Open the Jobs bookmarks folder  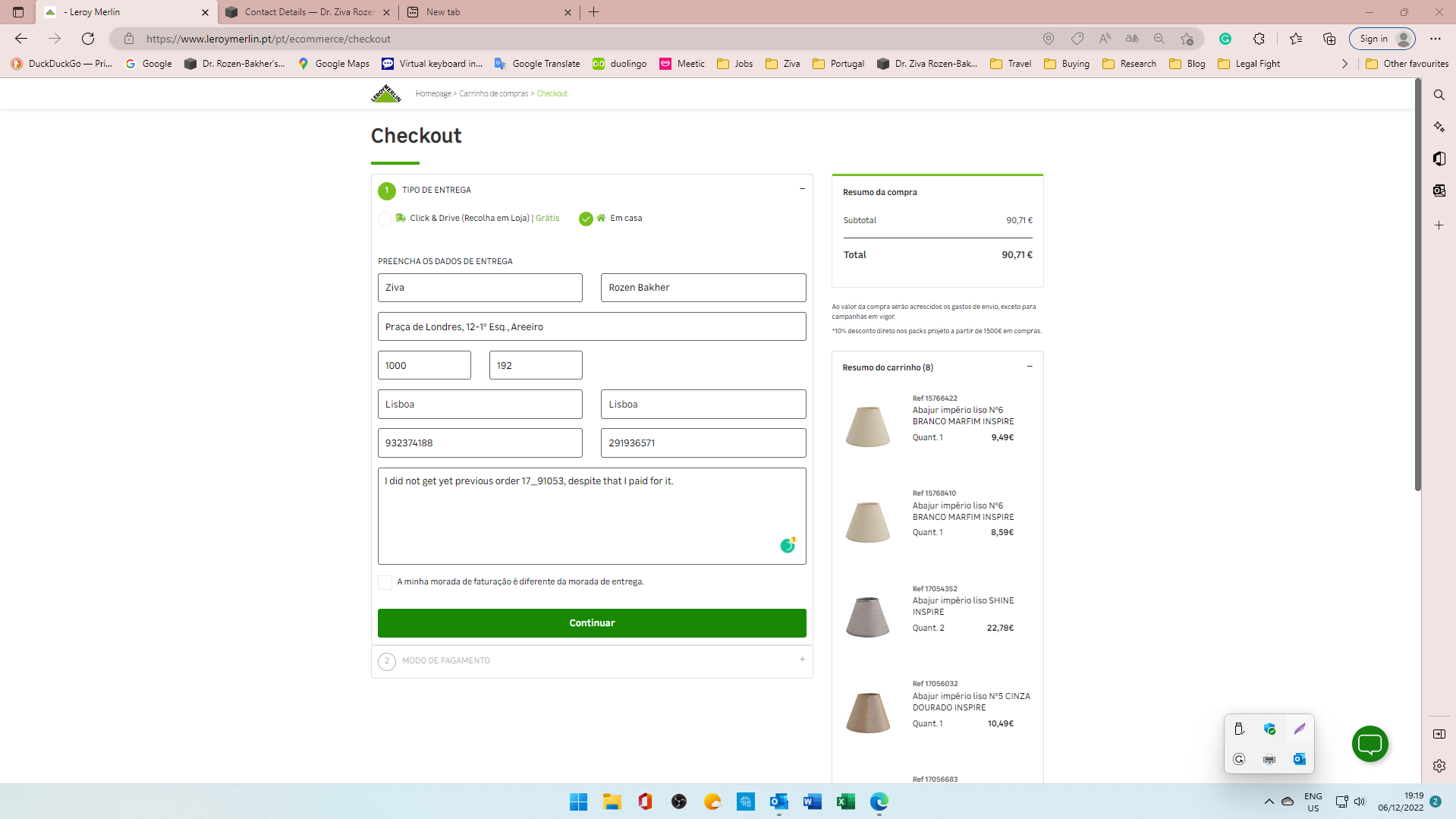coord(734,64)
